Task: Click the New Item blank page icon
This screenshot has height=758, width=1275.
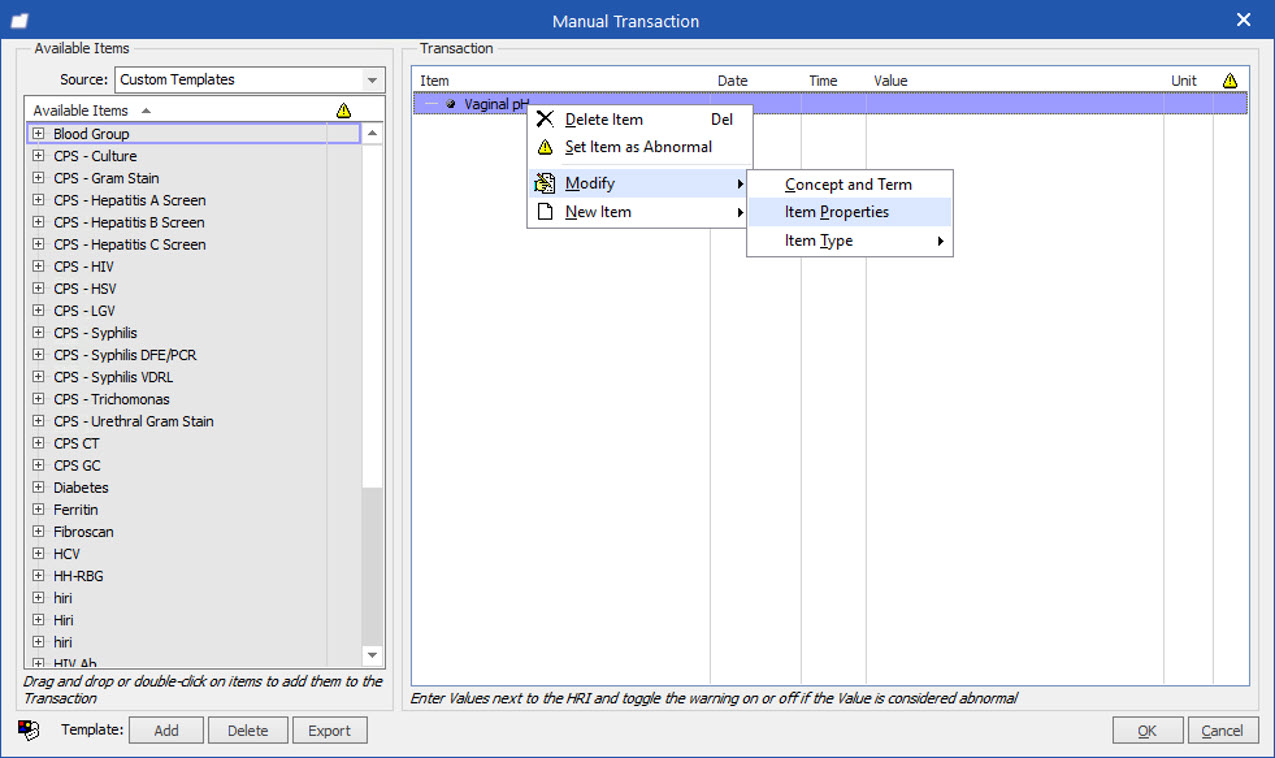Action: [545, 211]
